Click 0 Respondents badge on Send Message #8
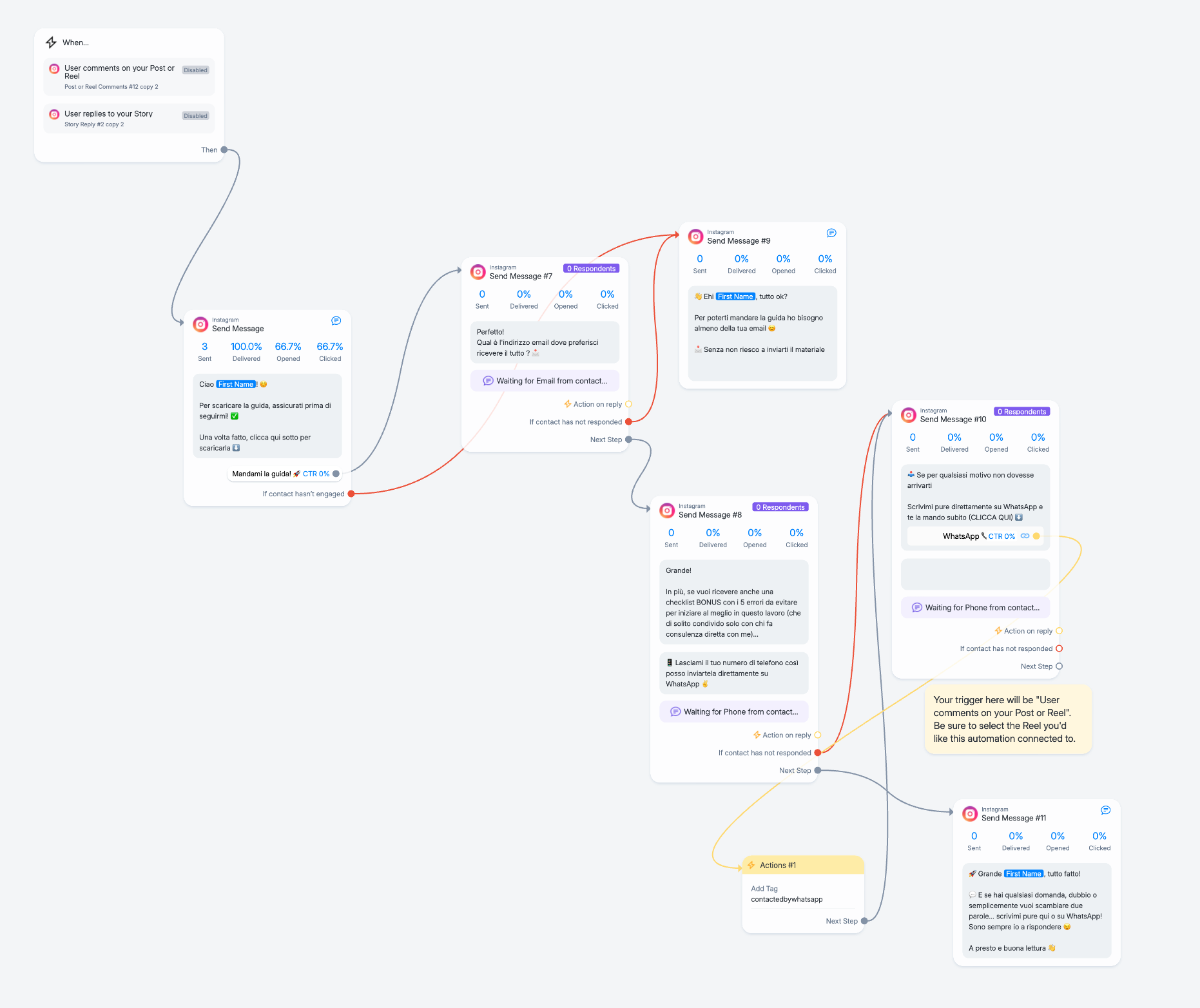 pos(780,507)
